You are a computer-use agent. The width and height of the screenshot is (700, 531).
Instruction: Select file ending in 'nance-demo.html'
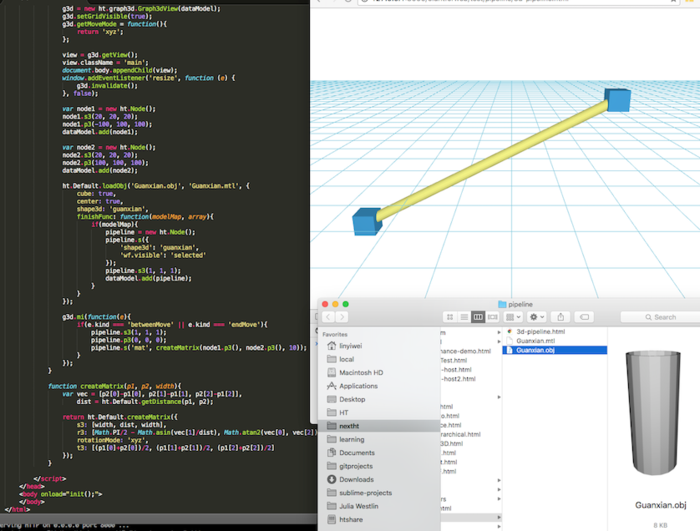pyautogui.click(x=466, y=351)
